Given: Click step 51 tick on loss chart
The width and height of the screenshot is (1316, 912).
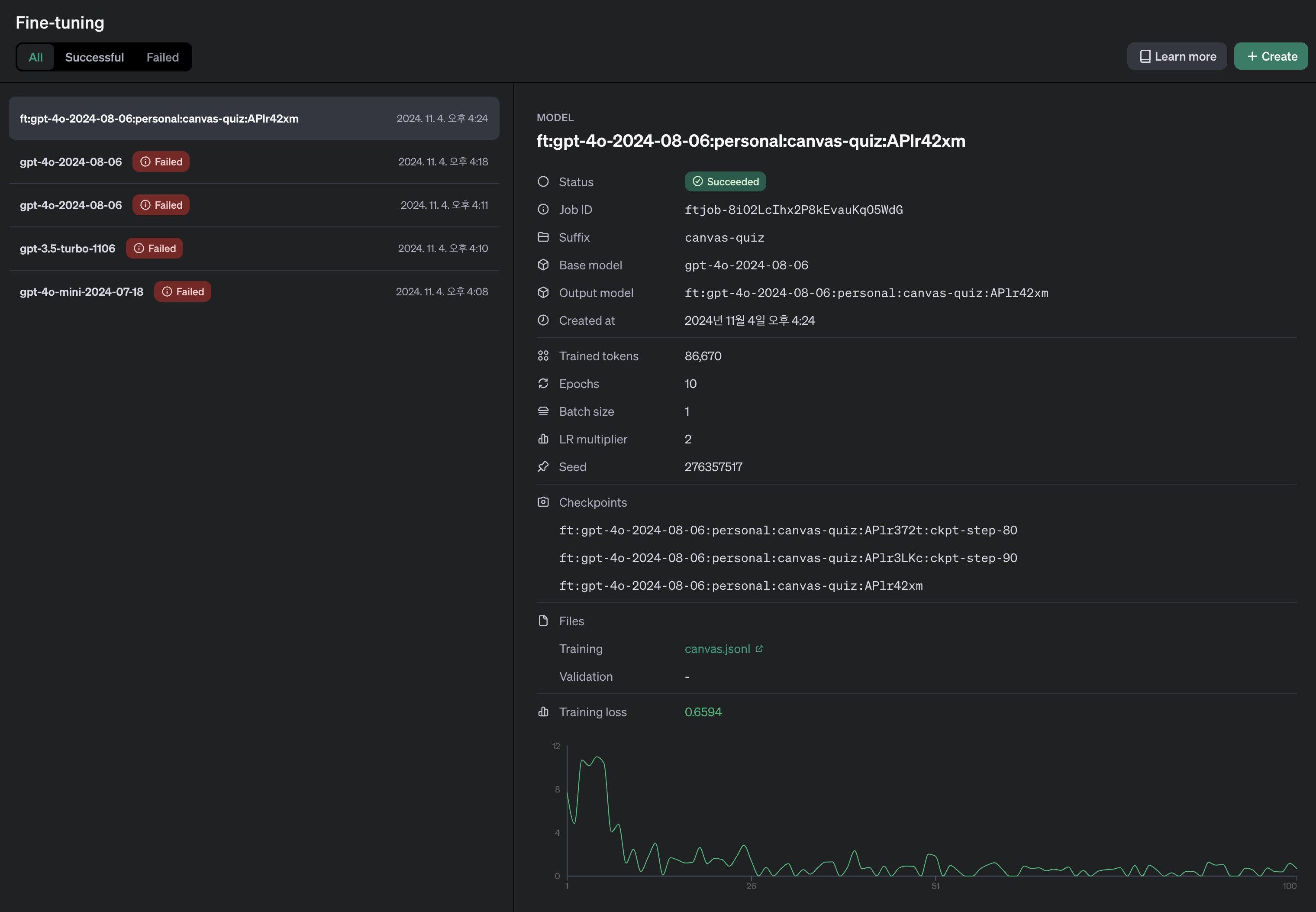Looking at the screenshot, I should (x=935, y=886).
